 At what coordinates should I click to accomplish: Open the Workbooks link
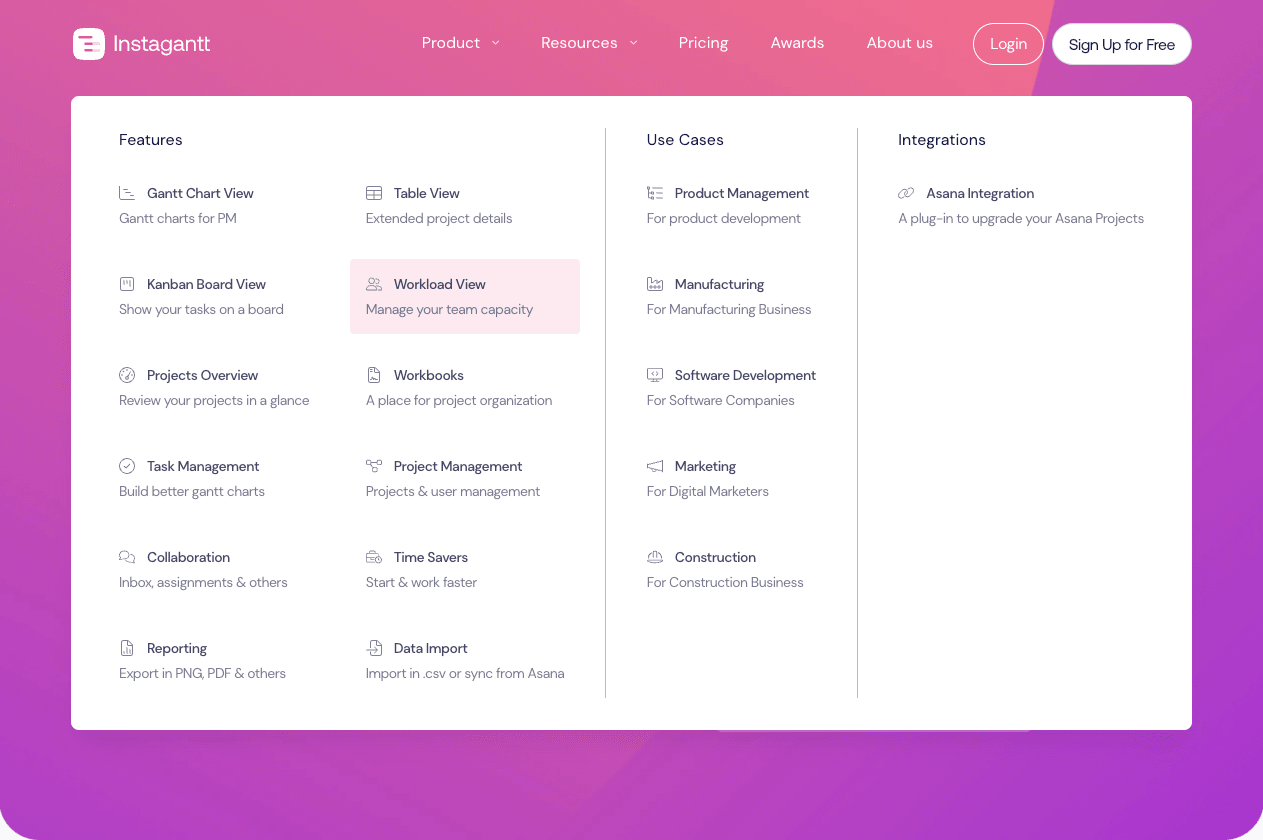429,375
